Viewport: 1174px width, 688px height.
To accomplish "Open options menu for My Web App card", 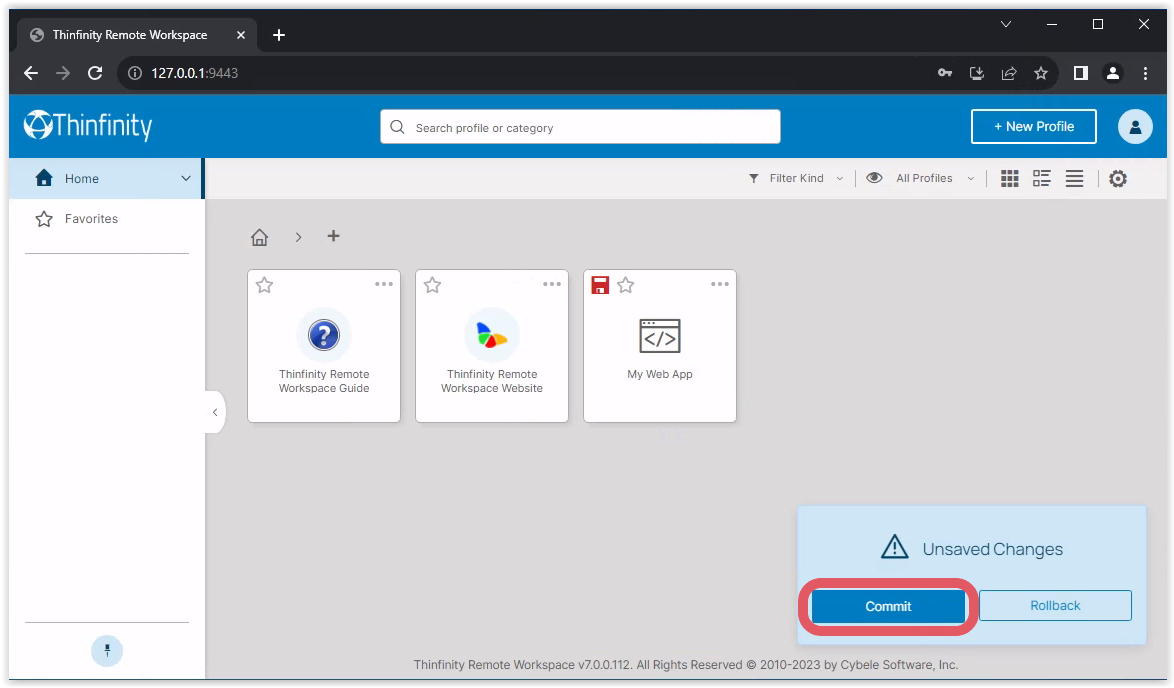I will [x=720, y=284].
